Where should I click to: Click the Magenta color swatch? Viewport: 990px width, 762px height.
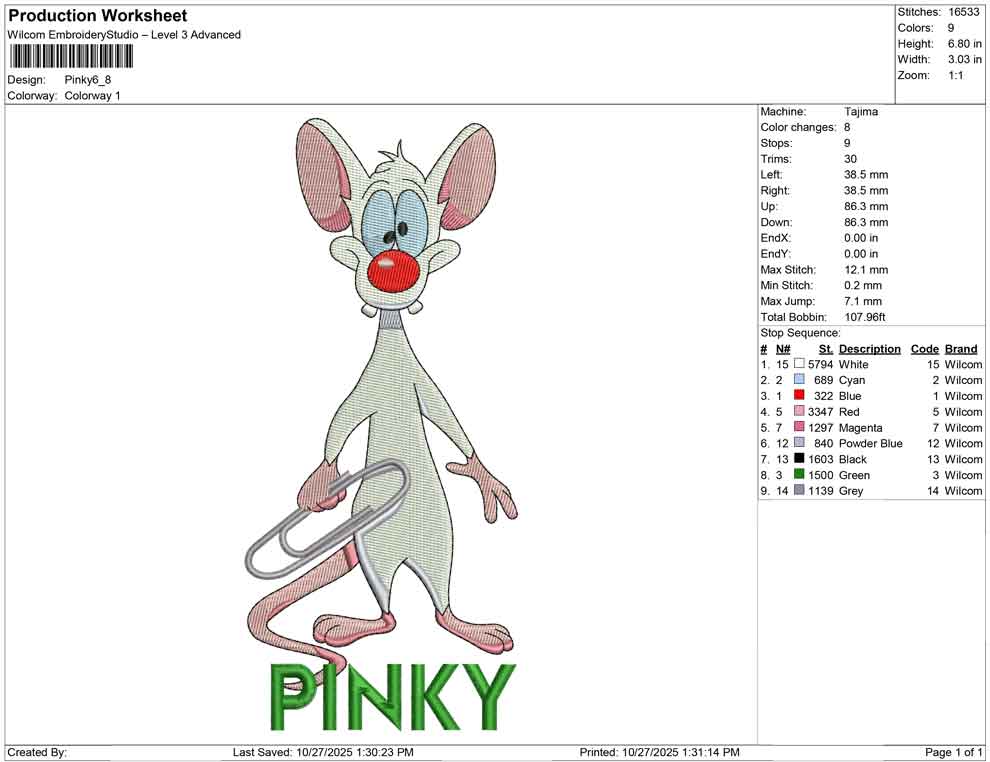pos(799,427)
